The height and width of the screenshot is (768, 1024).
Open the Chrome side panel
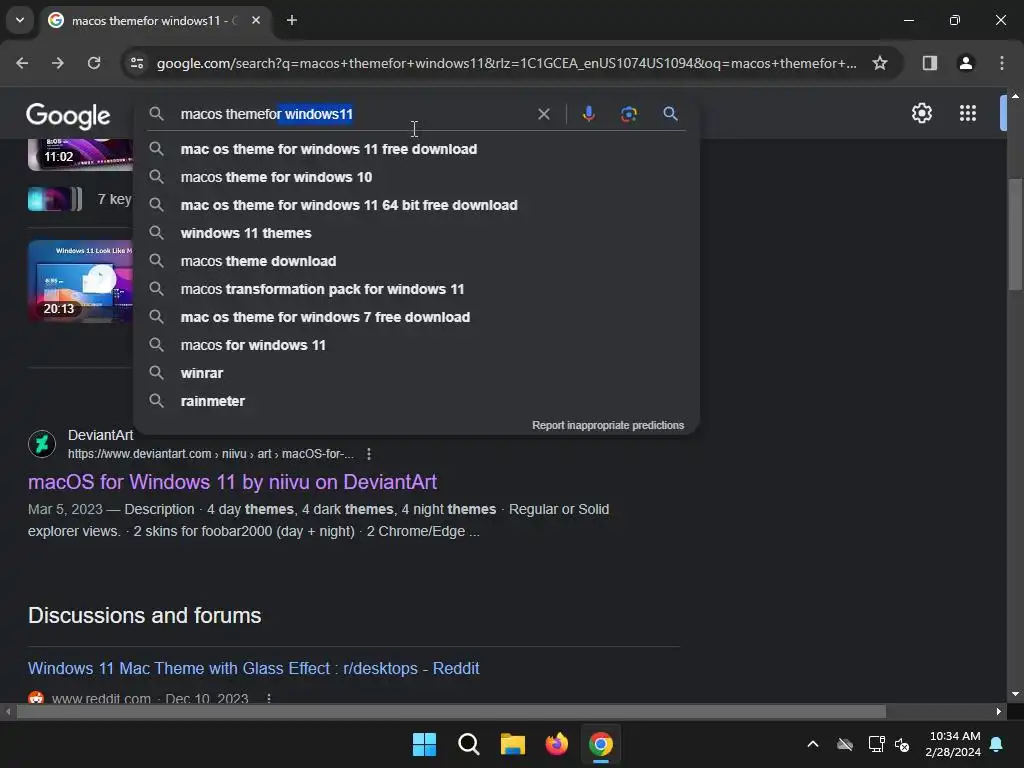pyautogui.click(x=929, y=63)
